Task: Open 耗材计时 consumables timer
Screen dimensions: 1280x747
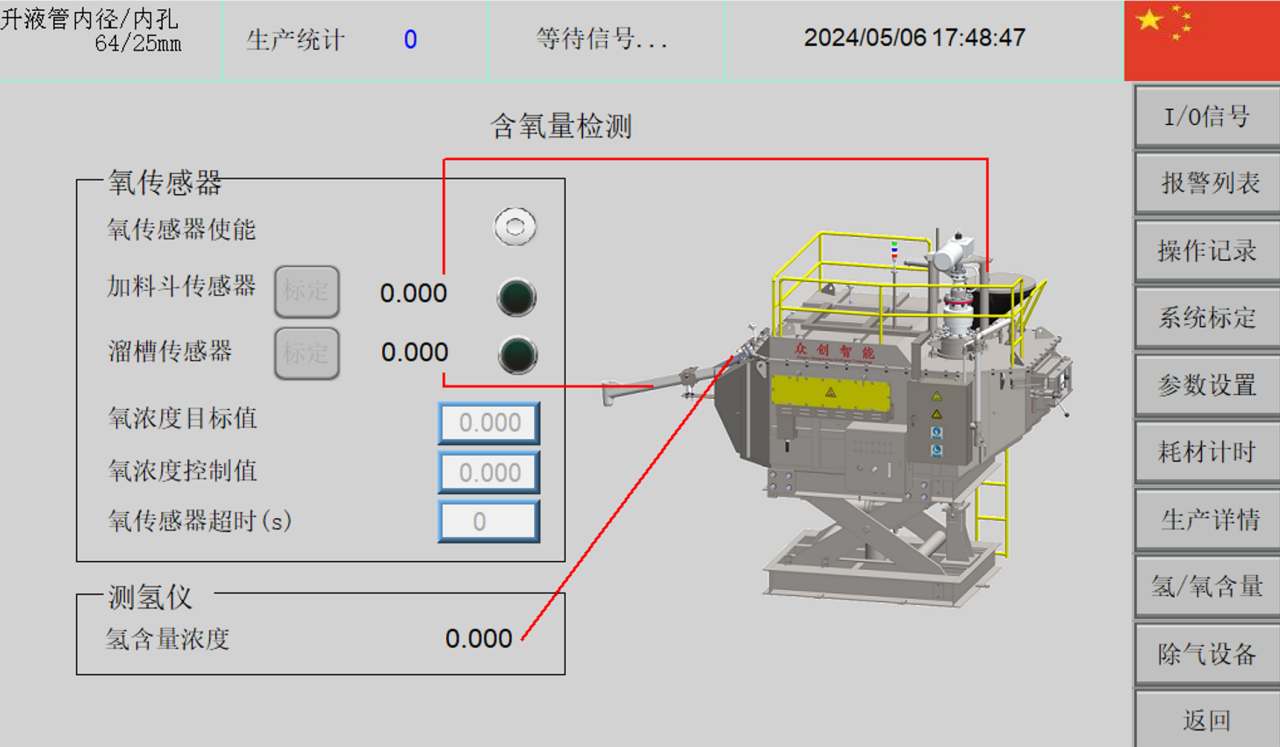Action: tap(1207, 452)
